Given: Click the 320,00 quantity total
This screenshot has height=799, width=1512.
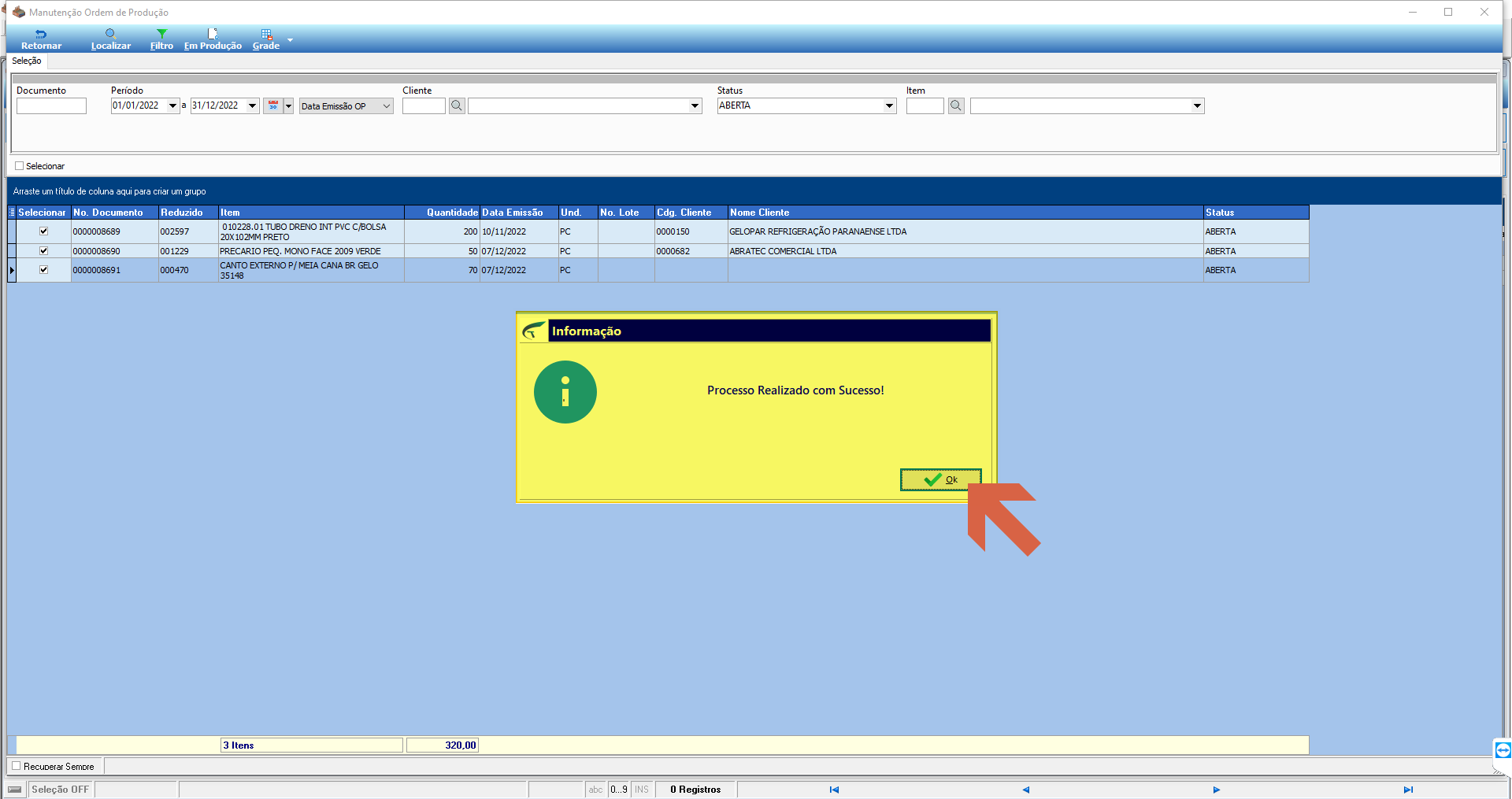Looking at the screenshot, I should [x=443, y=745].
